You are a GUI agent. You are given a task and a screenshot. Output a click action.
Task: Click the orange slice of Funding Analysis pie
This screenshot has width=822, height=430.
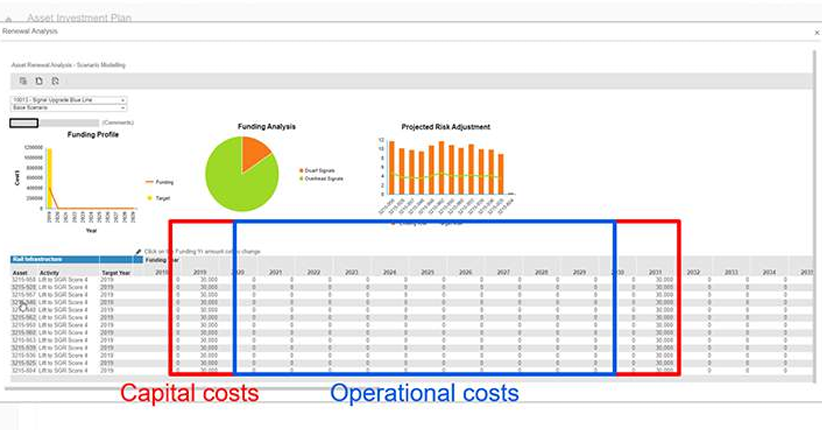254,153
